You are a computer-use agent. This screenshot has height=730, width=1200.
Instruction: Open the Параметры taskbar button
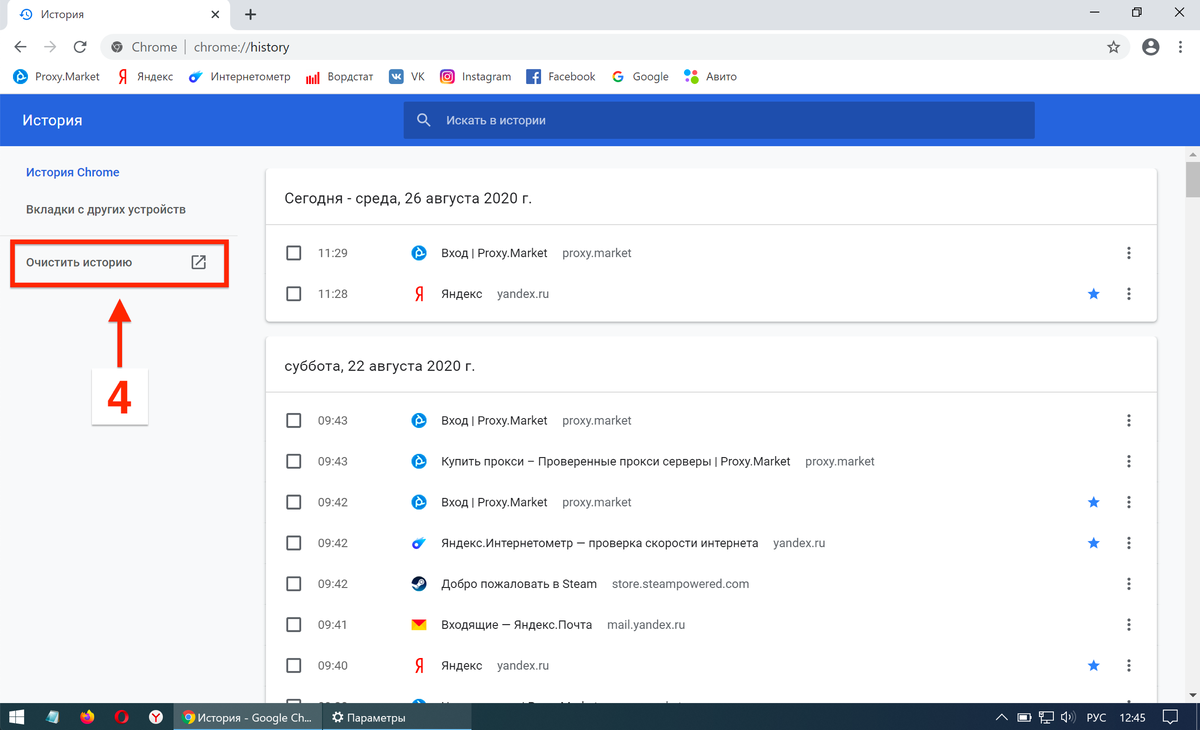click(398, 717)
